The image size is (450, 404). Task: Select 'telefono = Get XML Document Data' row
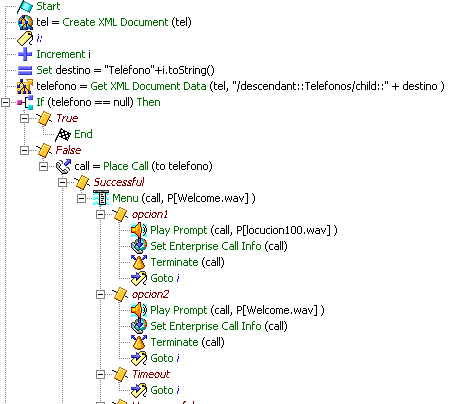click(x=240, y=86)
